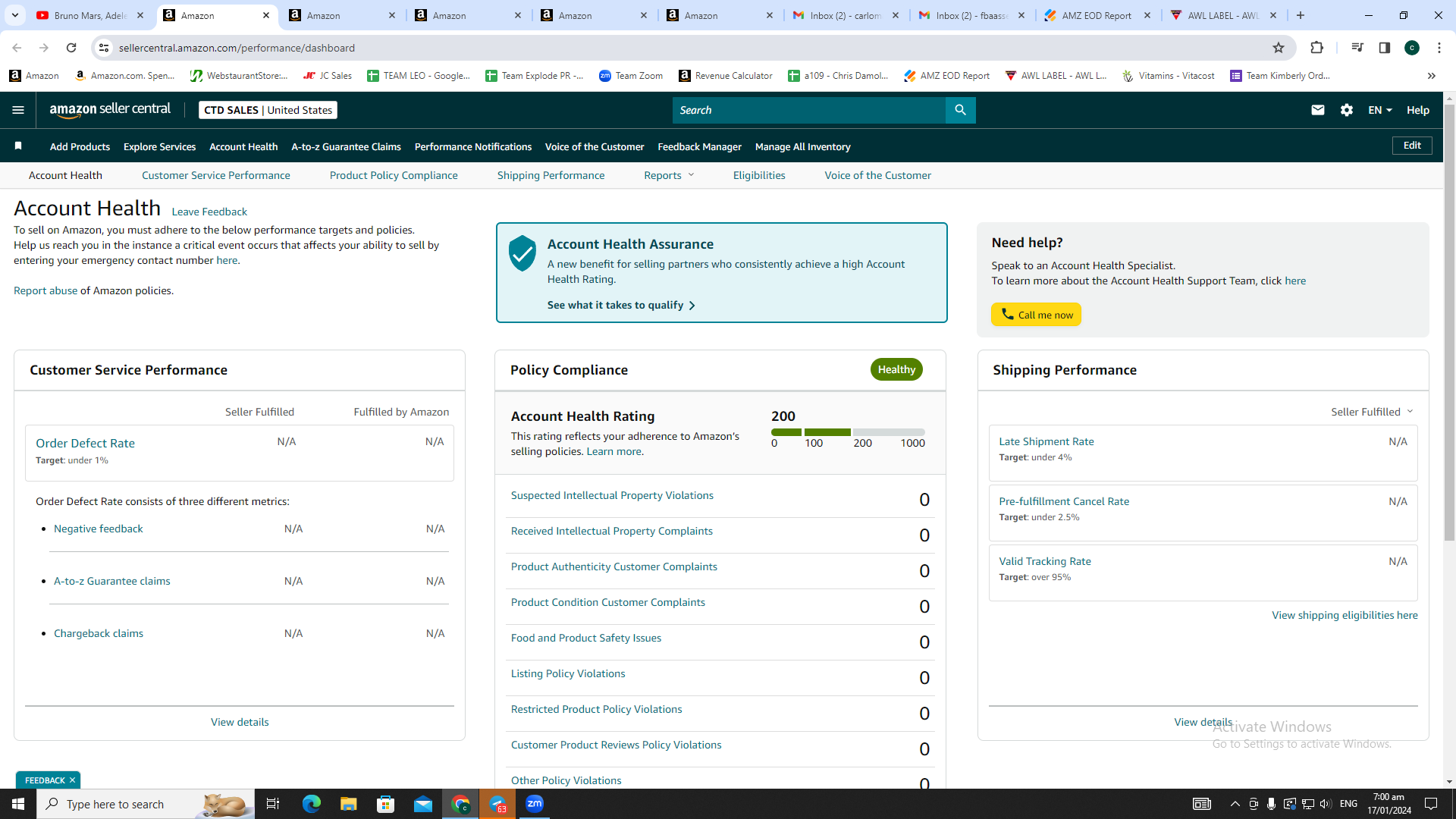The width and height of the screenshot is (1456, 819).
Task: Open Seller Fulfilled dropdown in Shipping Performance
Action: click(x=1372, y=412)
